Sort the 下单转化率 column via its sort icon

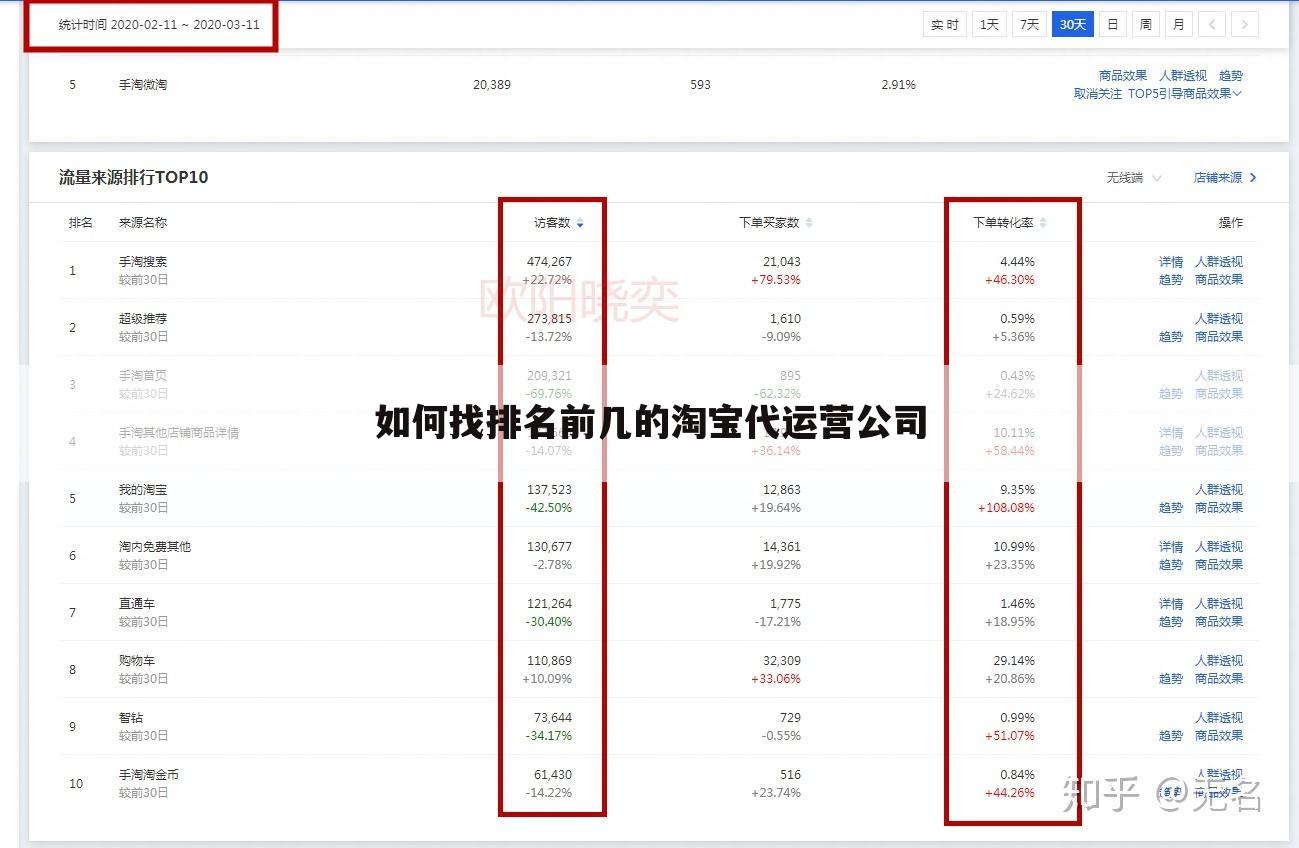tap(1043, 223)
